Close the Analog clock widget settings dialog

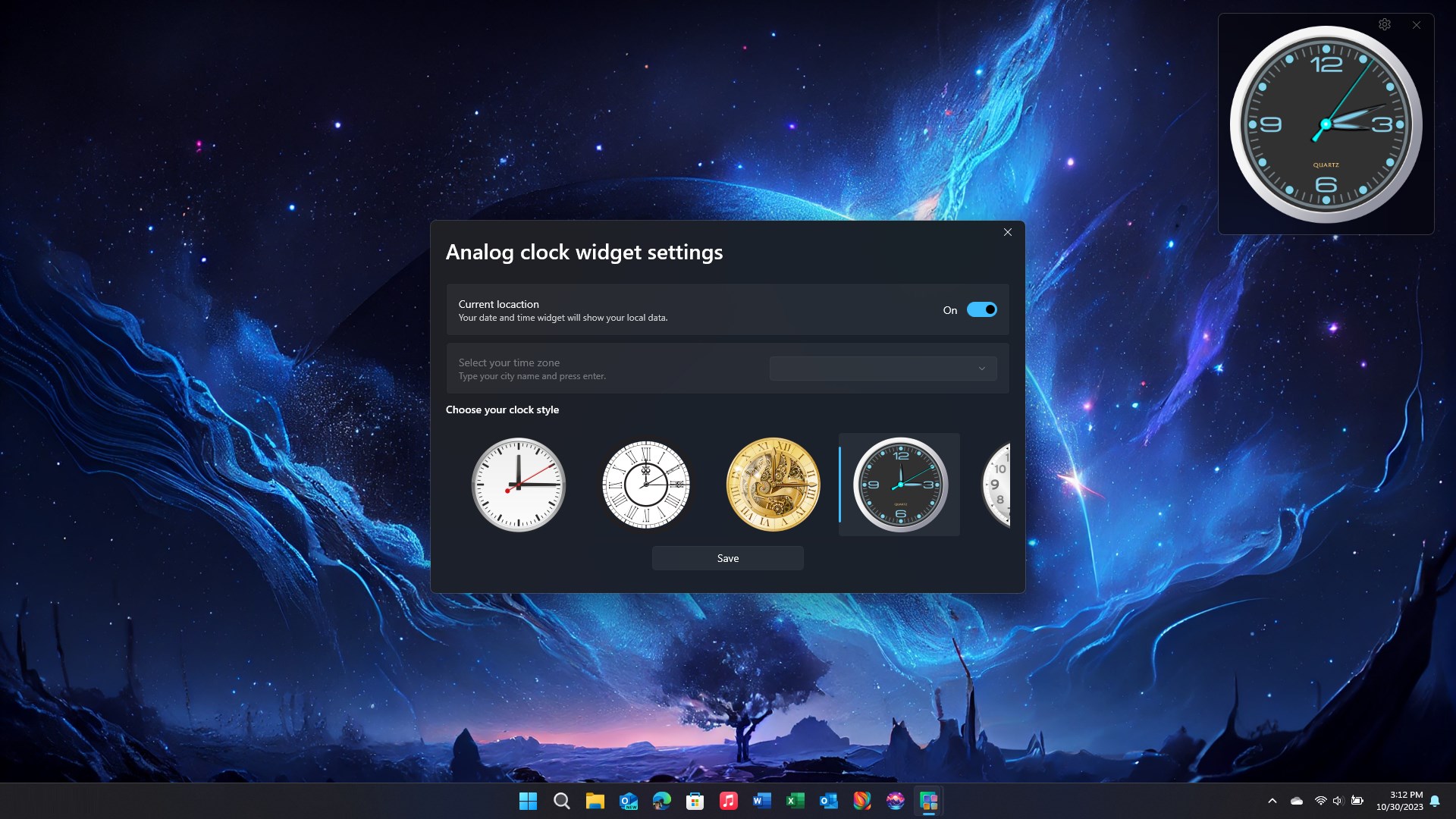pos(1007,232)
